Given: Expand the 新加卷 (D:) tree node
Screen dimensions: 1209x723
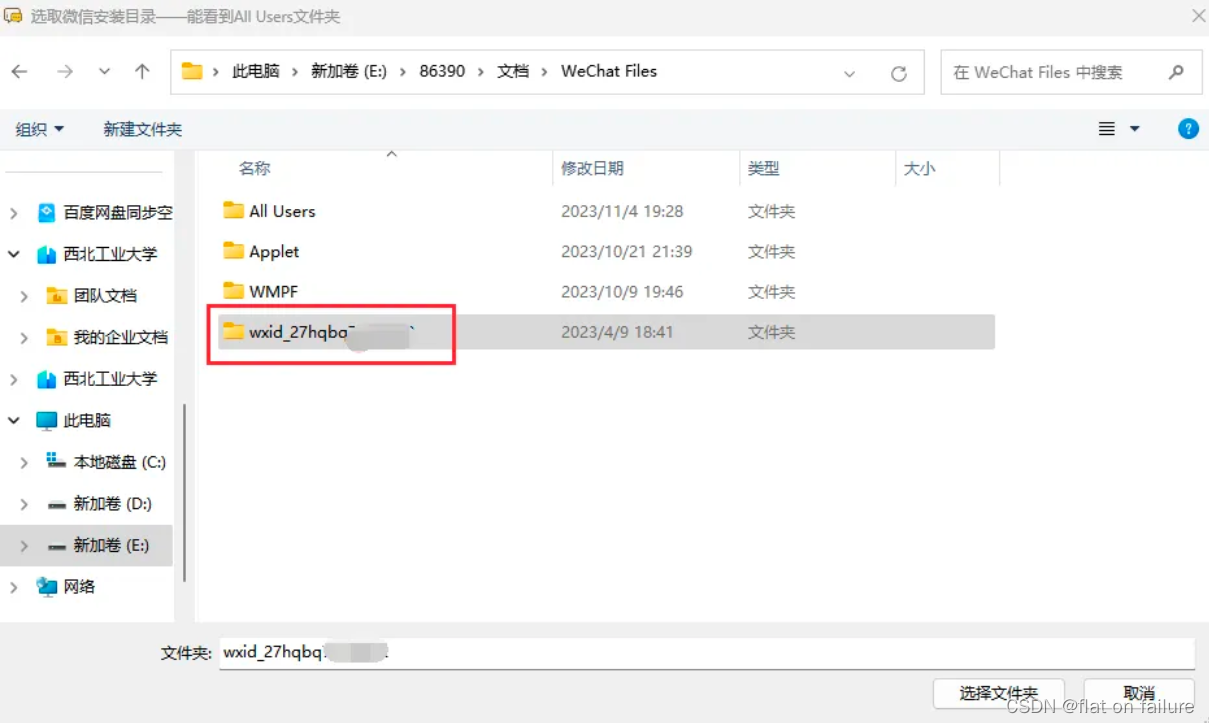Looking at the screenshot, I should (24, 504).
